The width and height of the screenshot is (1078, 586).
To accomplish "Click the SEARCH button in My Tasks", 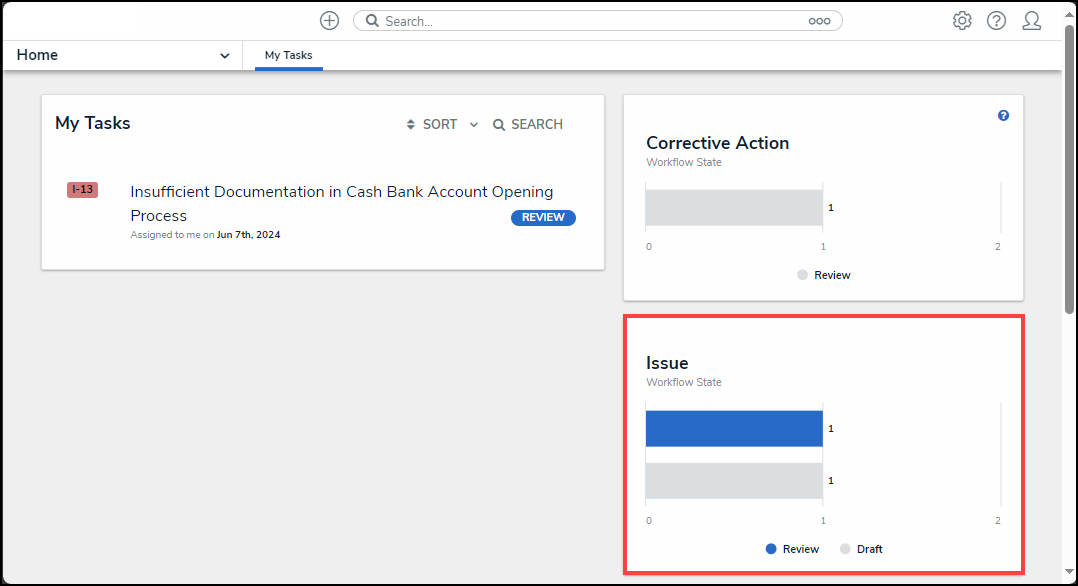I will pyautogui.click(x=528, y=124).
